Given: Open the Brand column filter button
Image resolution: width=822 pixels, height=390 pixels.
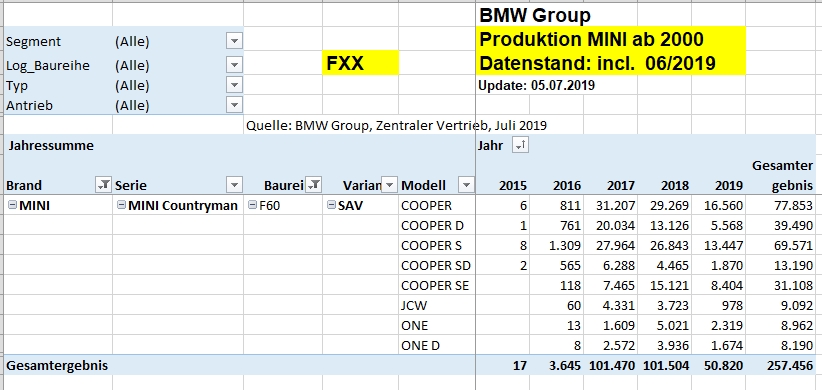Looking at the screenshot, I should pos(103,185).
